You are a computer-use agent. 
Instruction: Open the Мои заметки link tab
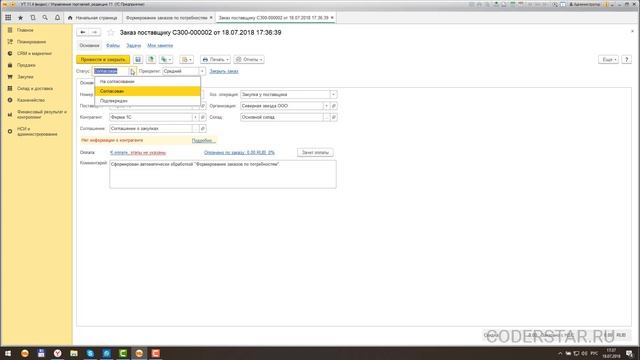160,46
